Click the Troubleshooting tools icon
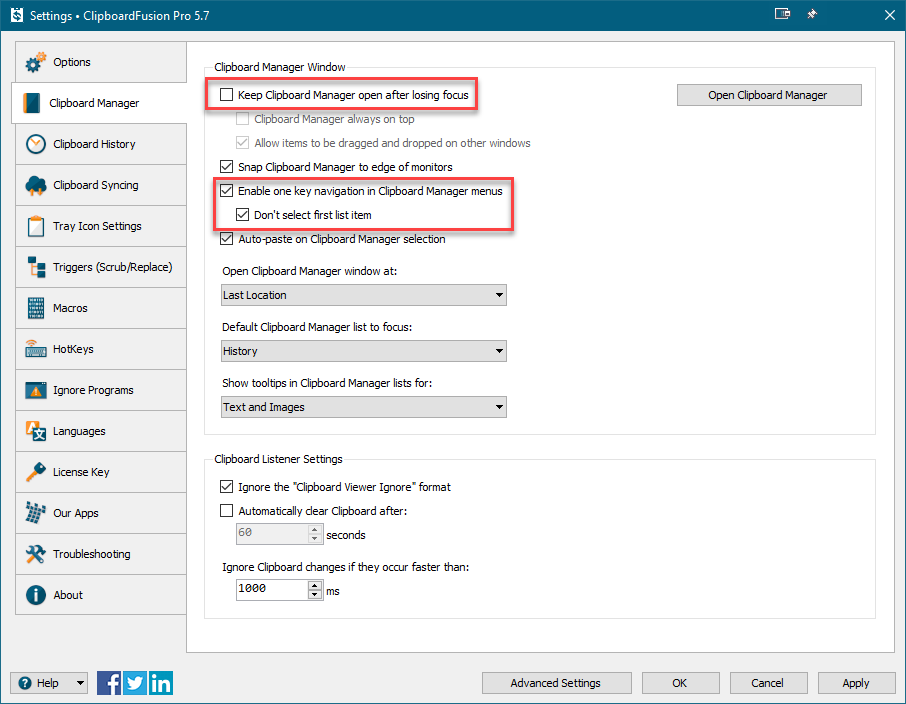906x704 pixels. (36, 554)
